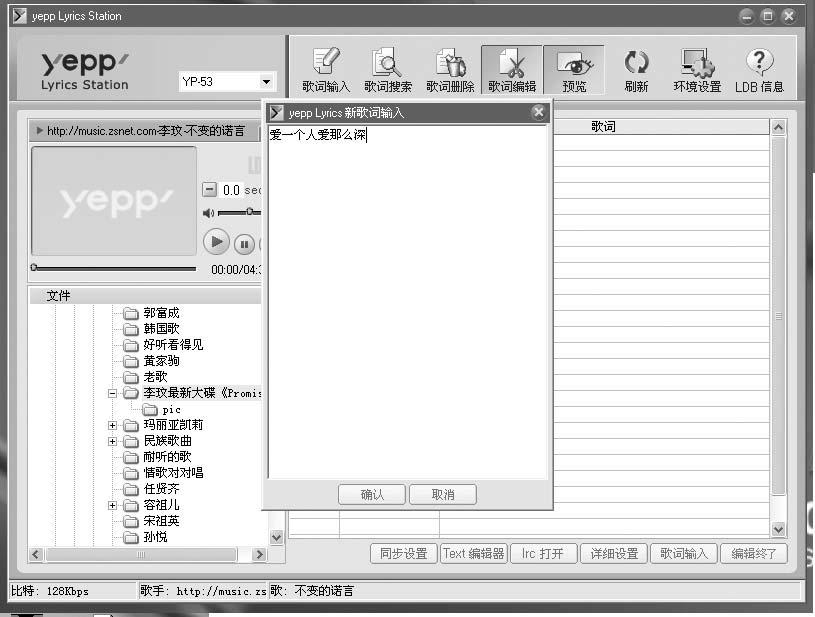Click lyrics list scroll down arrow
815x617 pixels.
point(778,529)
